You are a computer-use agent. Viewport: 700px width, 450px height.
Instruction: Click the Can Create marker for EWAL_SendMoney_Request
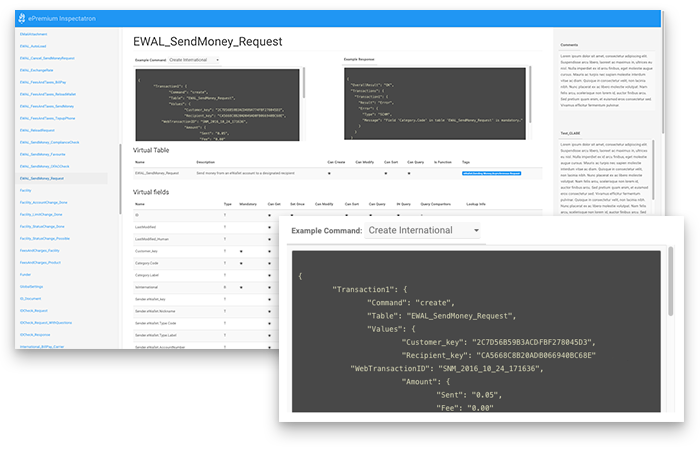click(329, 173)
